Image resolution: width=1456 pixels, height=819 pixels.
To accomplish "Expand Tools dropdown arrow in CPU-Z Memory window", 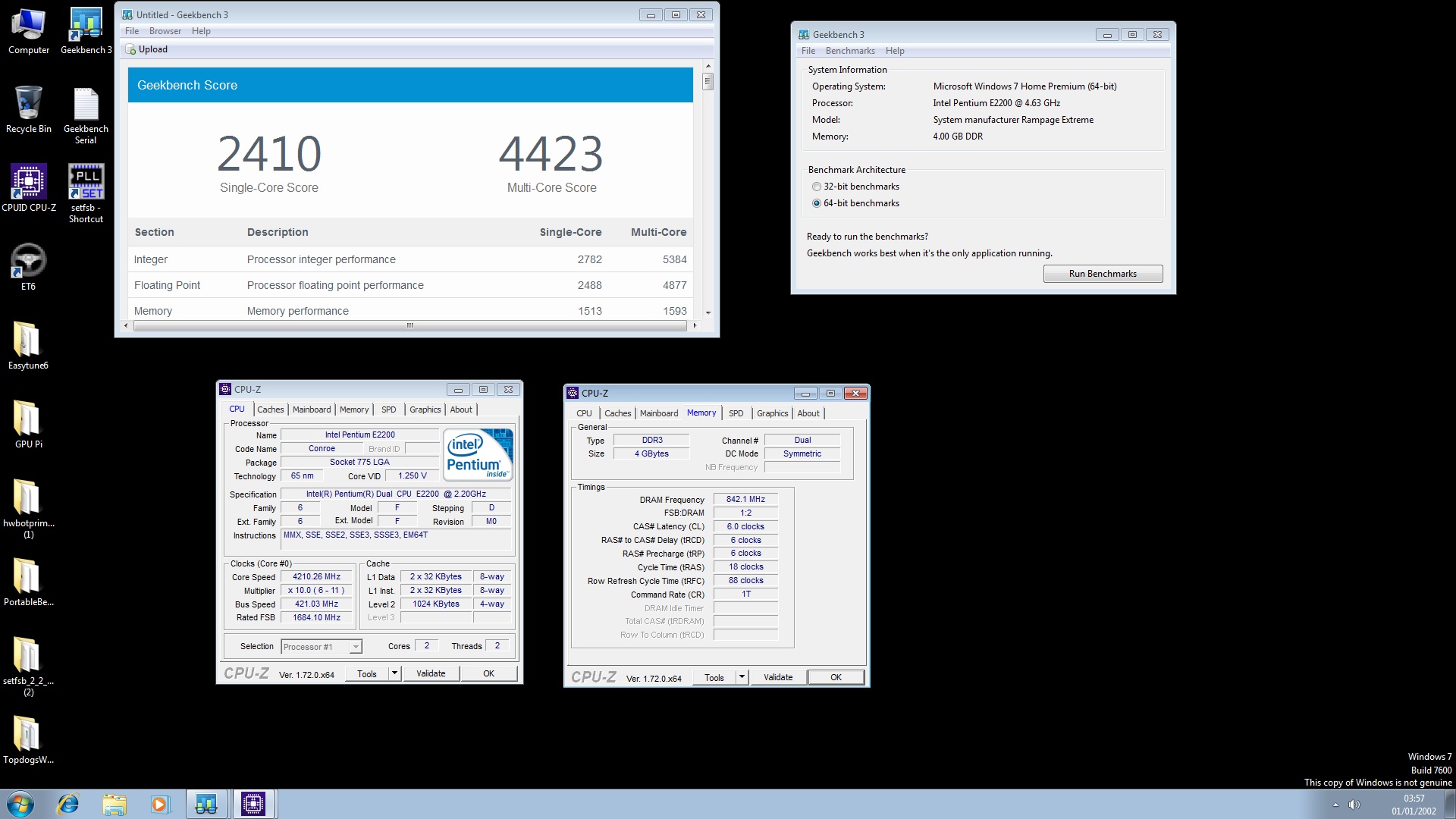I will (742, 677).
